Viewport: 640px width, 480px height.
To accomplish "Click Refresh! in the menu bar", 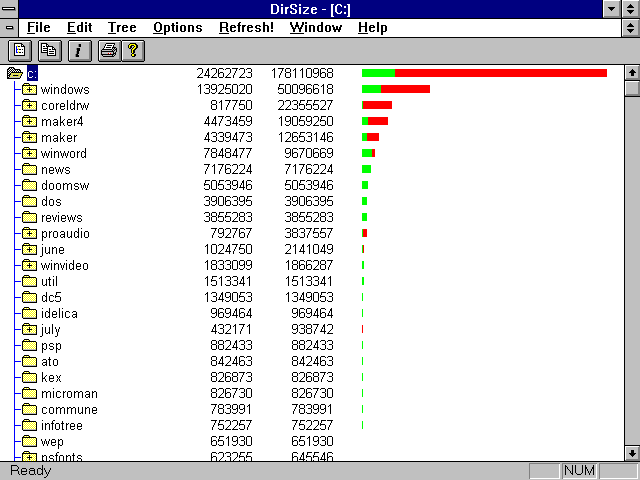I will point(246,27).
